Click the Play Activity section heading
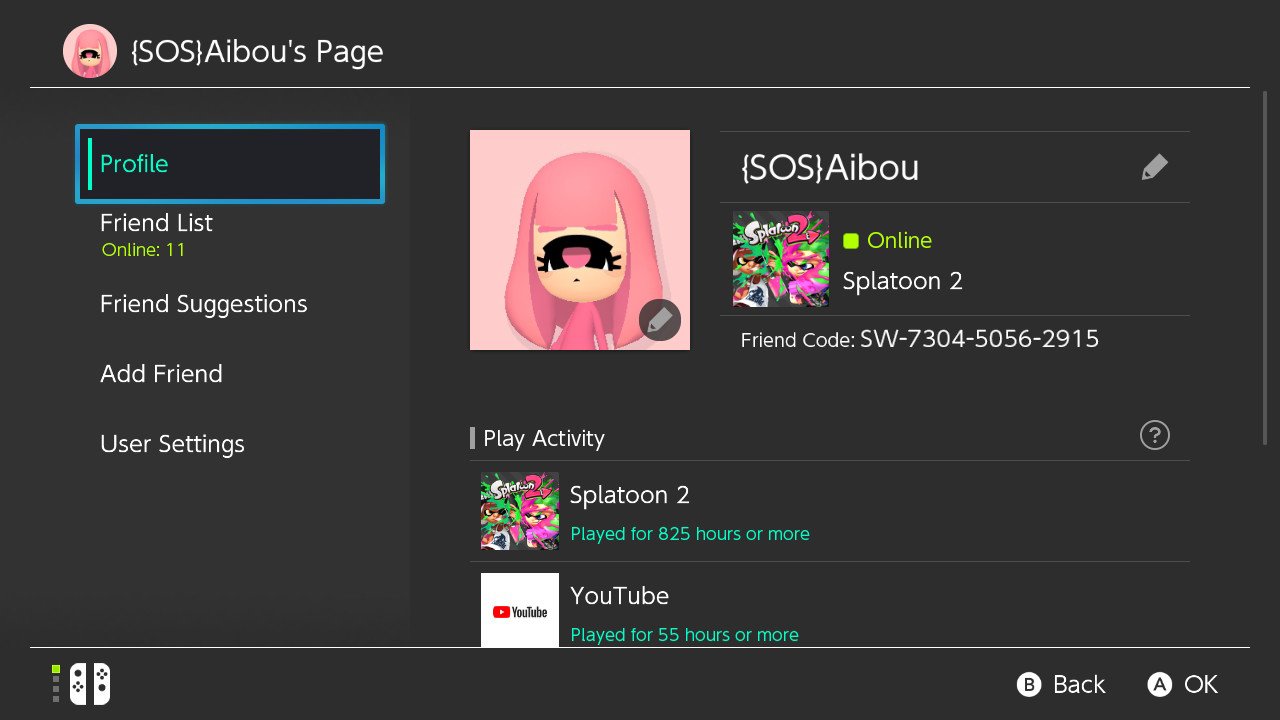The image size is (1280, 720). [544, 438]
